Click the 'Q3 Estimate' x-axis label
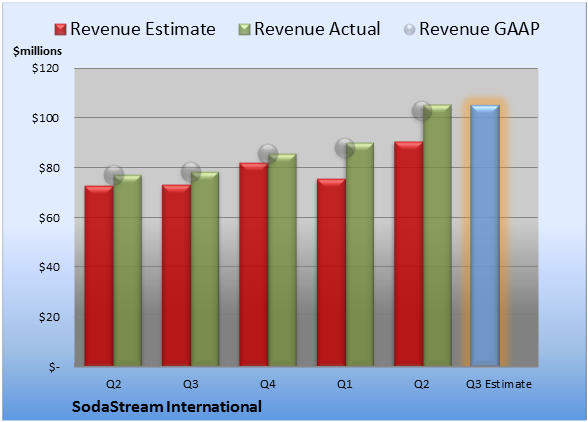The width and height of the screenshot is (588, 422). [x=499, y=384]
